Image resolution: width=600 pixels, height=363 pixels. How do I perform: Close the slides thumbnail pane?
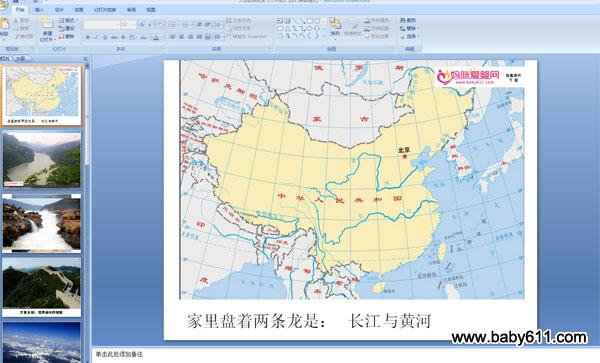click(x=85, y=59)
